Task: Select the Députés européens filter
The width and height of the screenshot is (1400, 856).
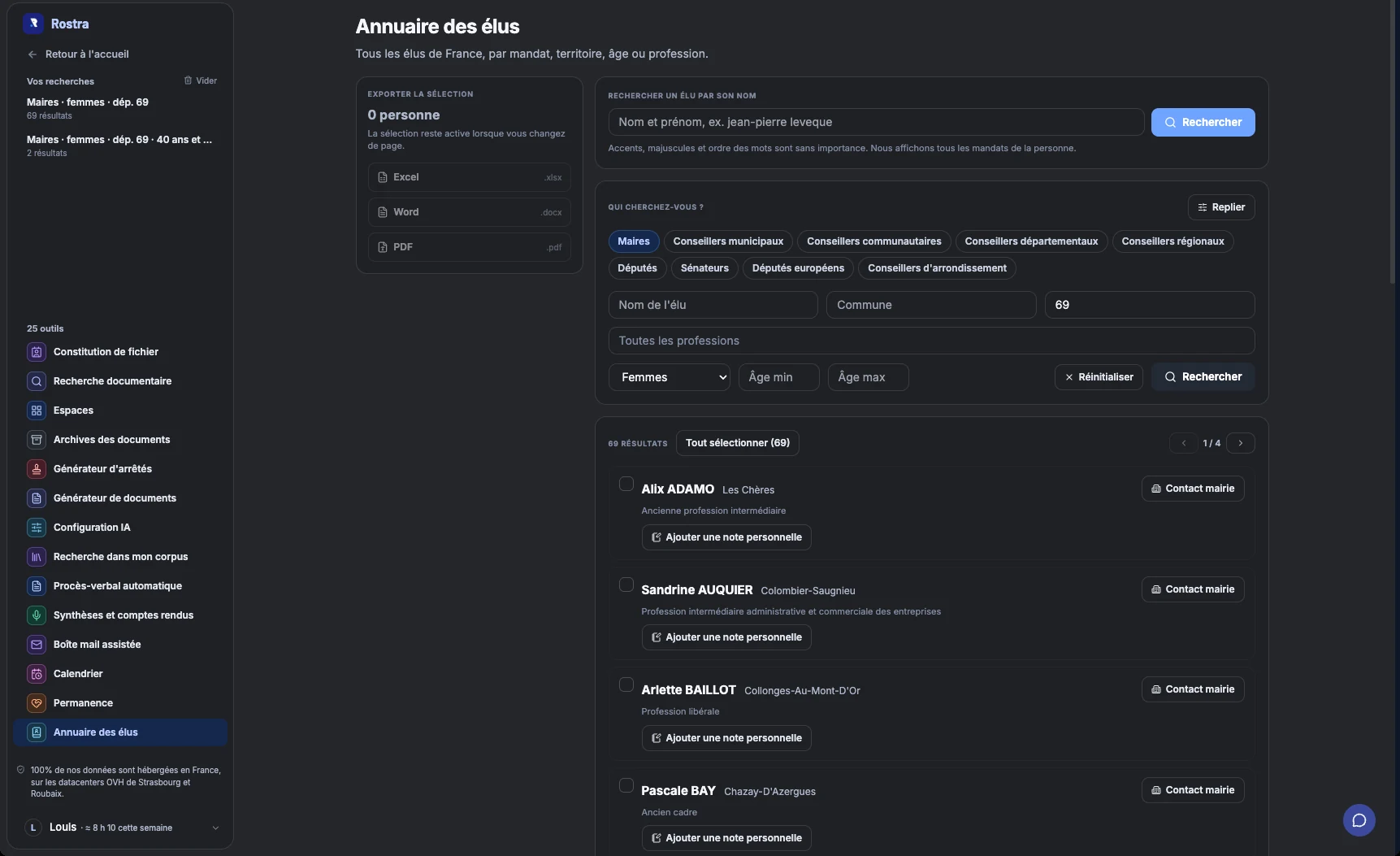Action: (x=798, y=268)
